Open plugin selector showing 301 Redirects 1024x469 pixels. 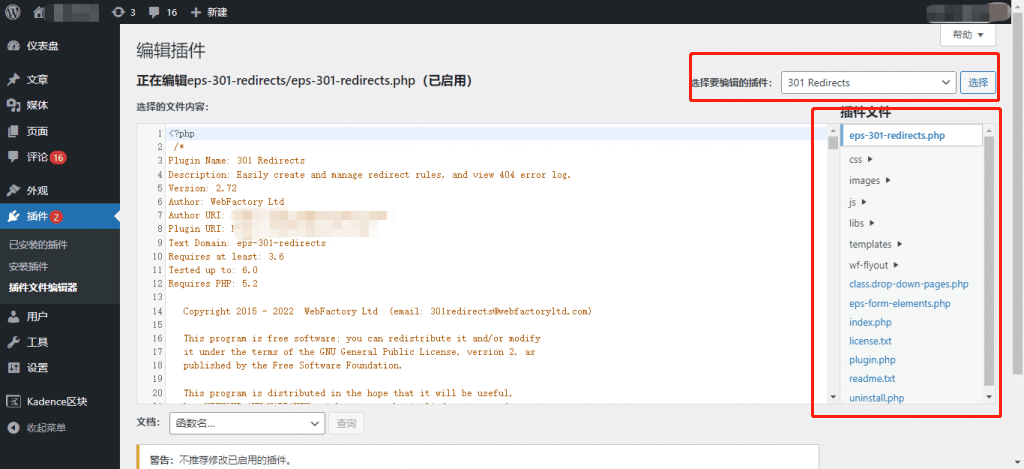(869, 83)
